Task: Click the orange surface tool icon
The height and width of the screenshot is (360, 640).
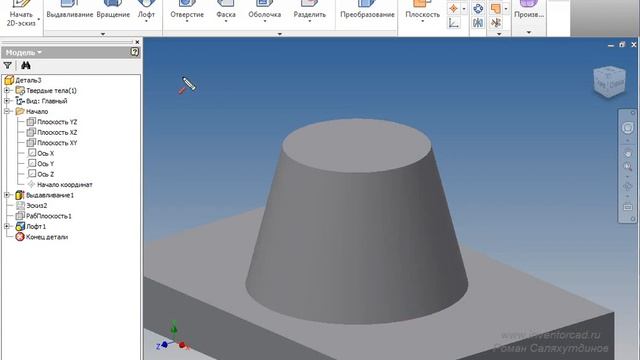Action: point(496,8)
